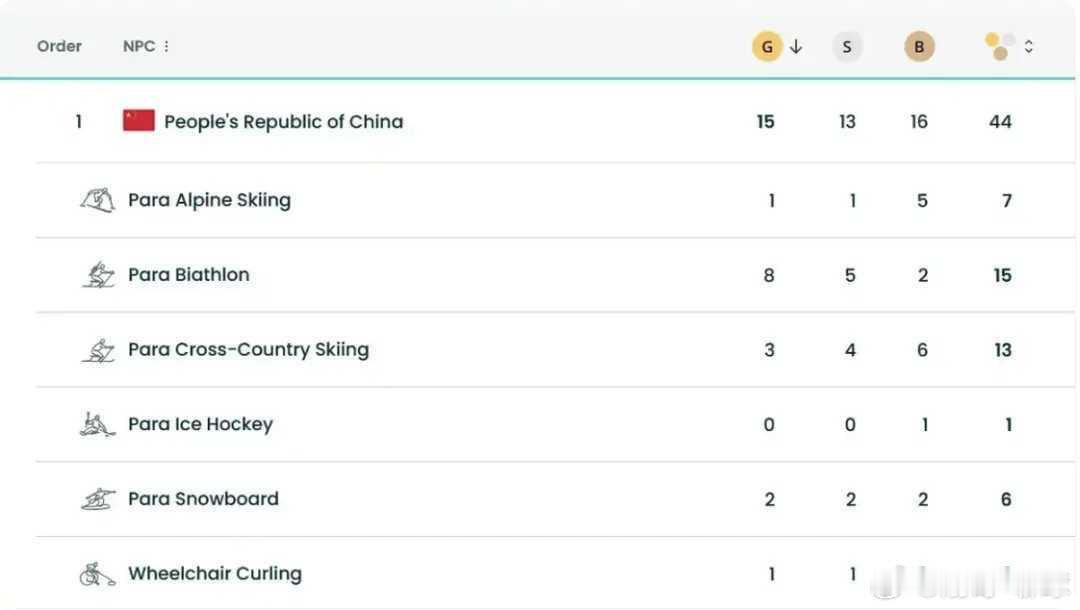Click the Para Snowboard sport icon
This screenshot has width=1080, height=610.
tap(97, 499)
